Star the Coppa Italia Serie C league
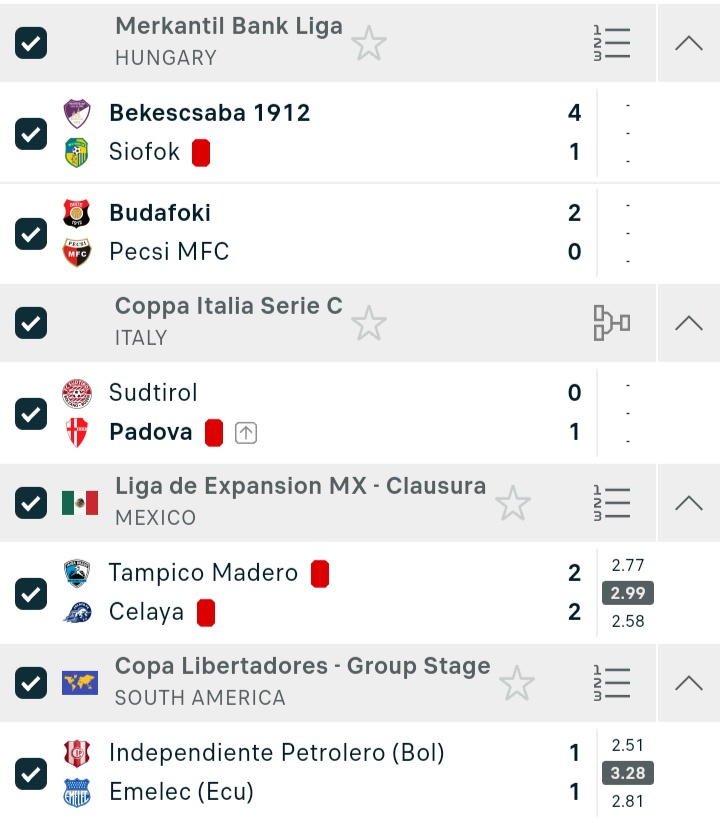This screenshot has height=823, width=720. pyautogui.click(x=369, y=323)
